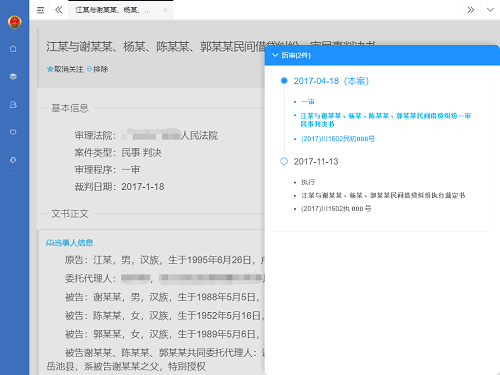Click the 被告：谢某某 line
Screen dimensions: 500x375
[x=162, y=297]
